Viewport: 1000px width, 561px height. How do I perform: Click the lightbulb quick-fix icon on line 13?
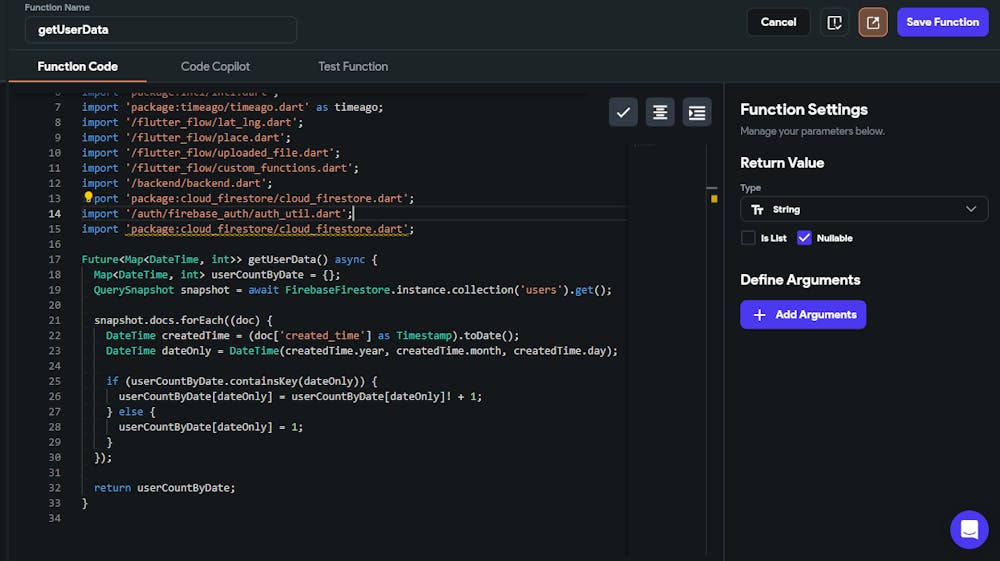coord(88,198)
